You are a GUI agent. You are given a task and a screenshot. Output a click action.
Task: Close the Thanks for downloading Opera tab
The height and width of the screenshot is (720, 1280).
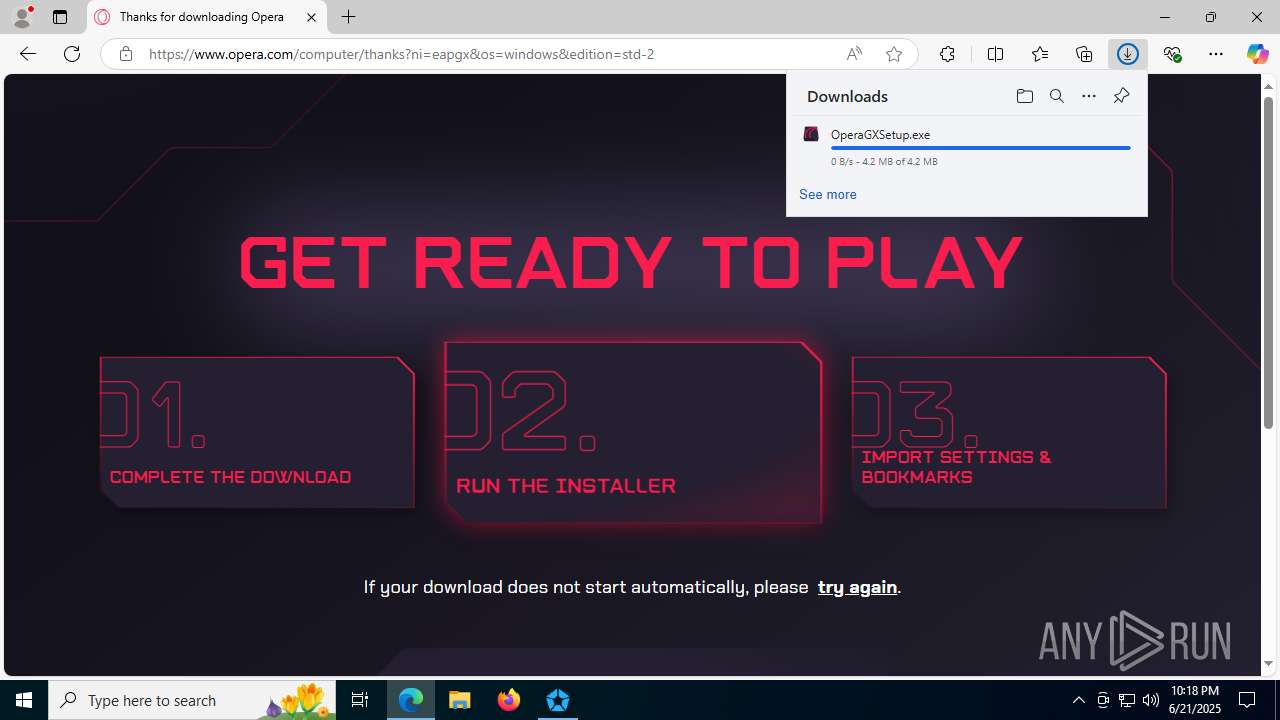[311, 17]
